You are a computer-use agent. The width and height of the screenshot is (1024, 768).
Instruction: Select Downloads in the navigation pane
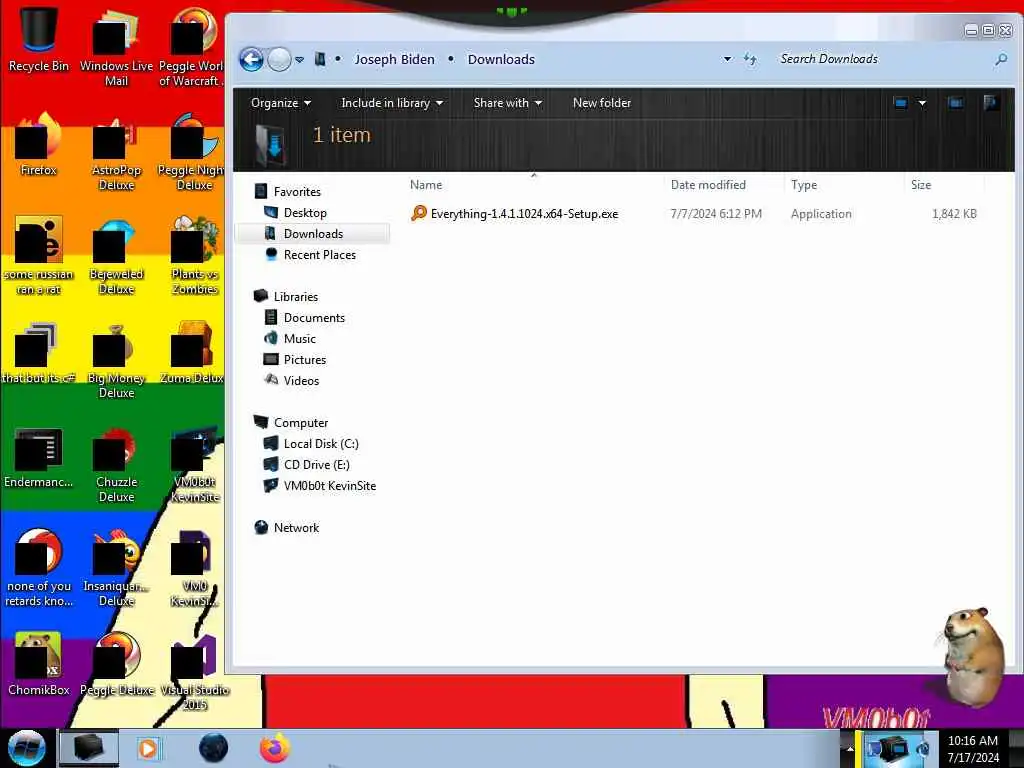(313, 234)
